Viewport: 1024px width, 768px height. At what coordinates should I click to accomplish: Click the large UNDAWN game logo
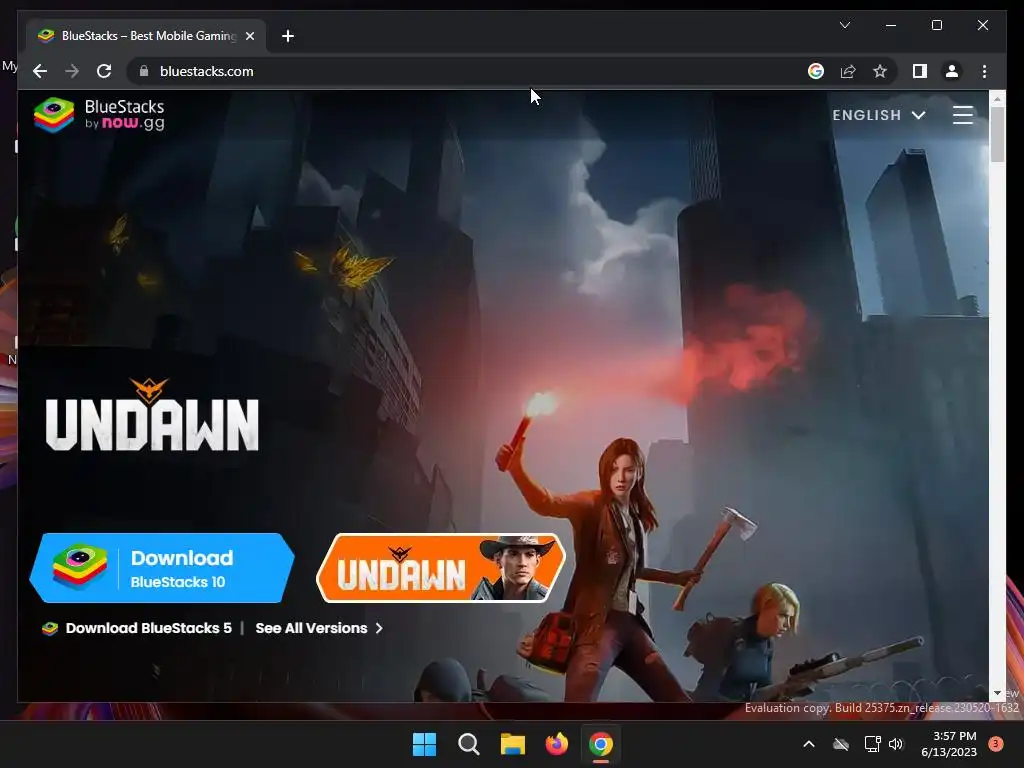pyautogui.click(x=152, y=415)
